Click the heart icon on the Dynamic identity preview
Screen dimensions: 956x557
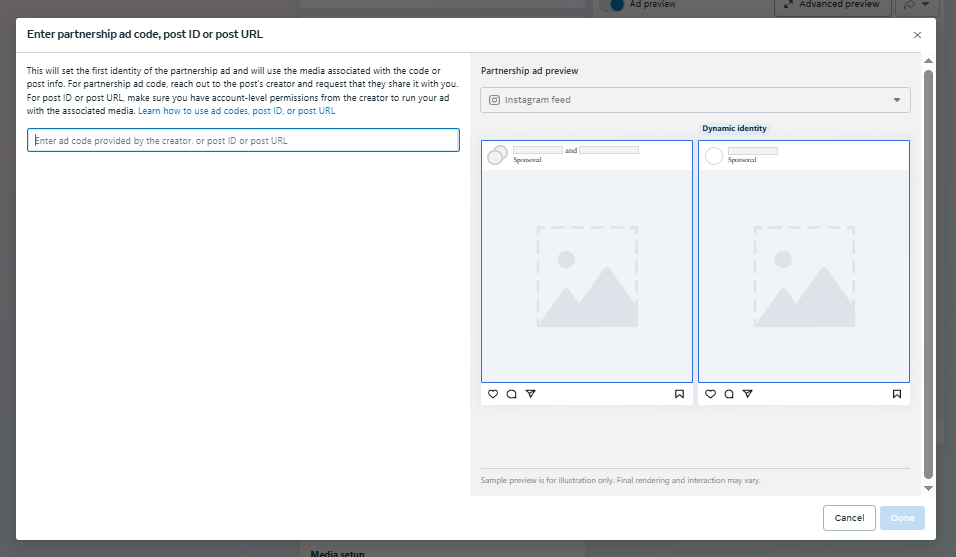pyautogui.click(x=710, y=394)
